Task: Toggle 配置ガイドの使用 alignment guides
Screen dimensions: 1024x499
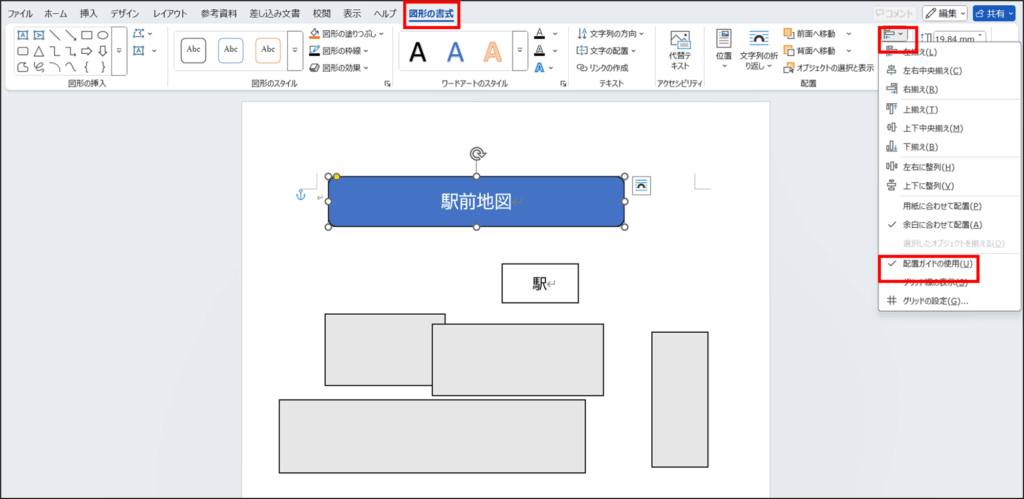Action: (x=936, y=264)
